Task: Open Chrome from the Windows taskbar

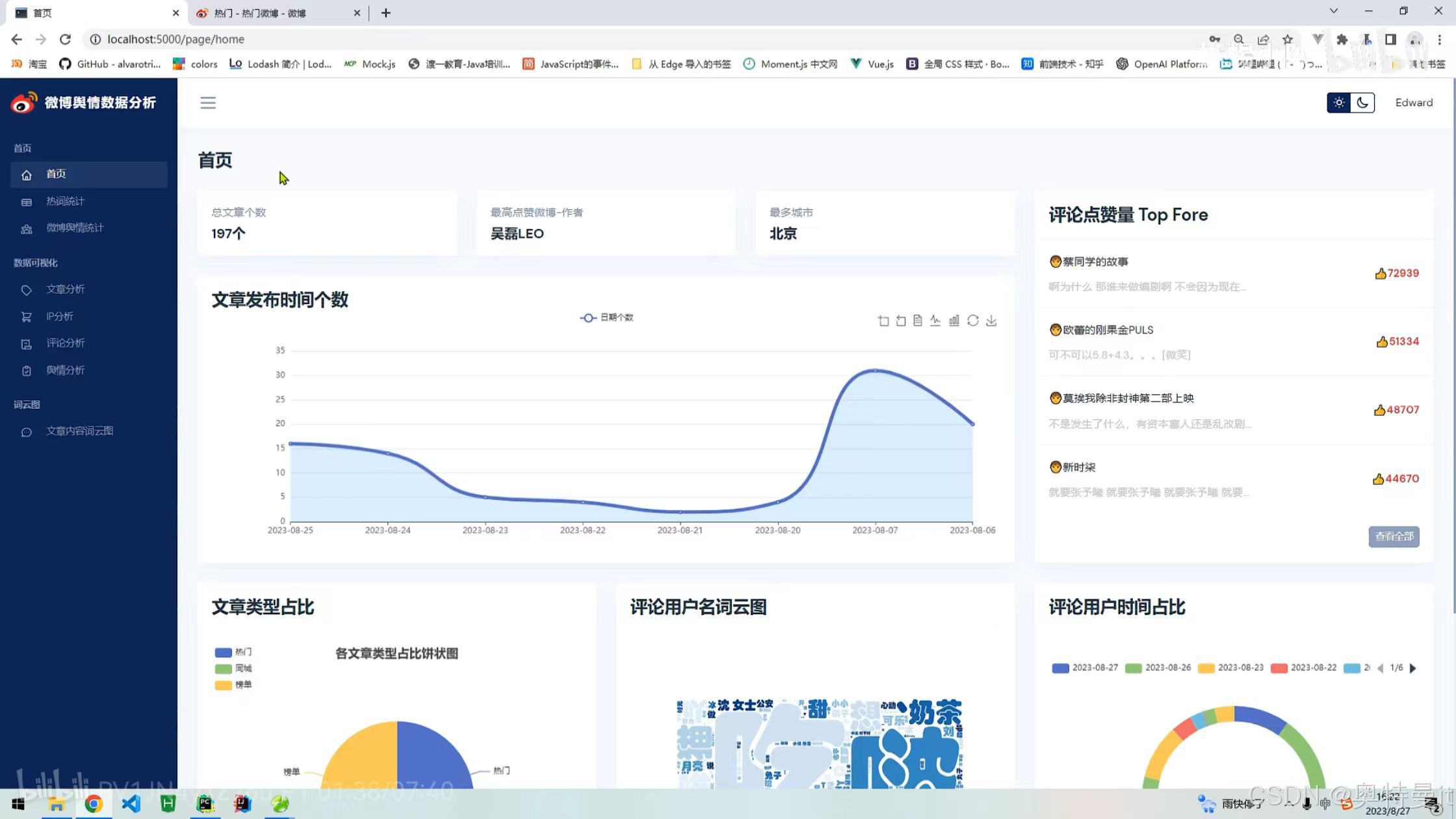Action: tap(94, 804)
